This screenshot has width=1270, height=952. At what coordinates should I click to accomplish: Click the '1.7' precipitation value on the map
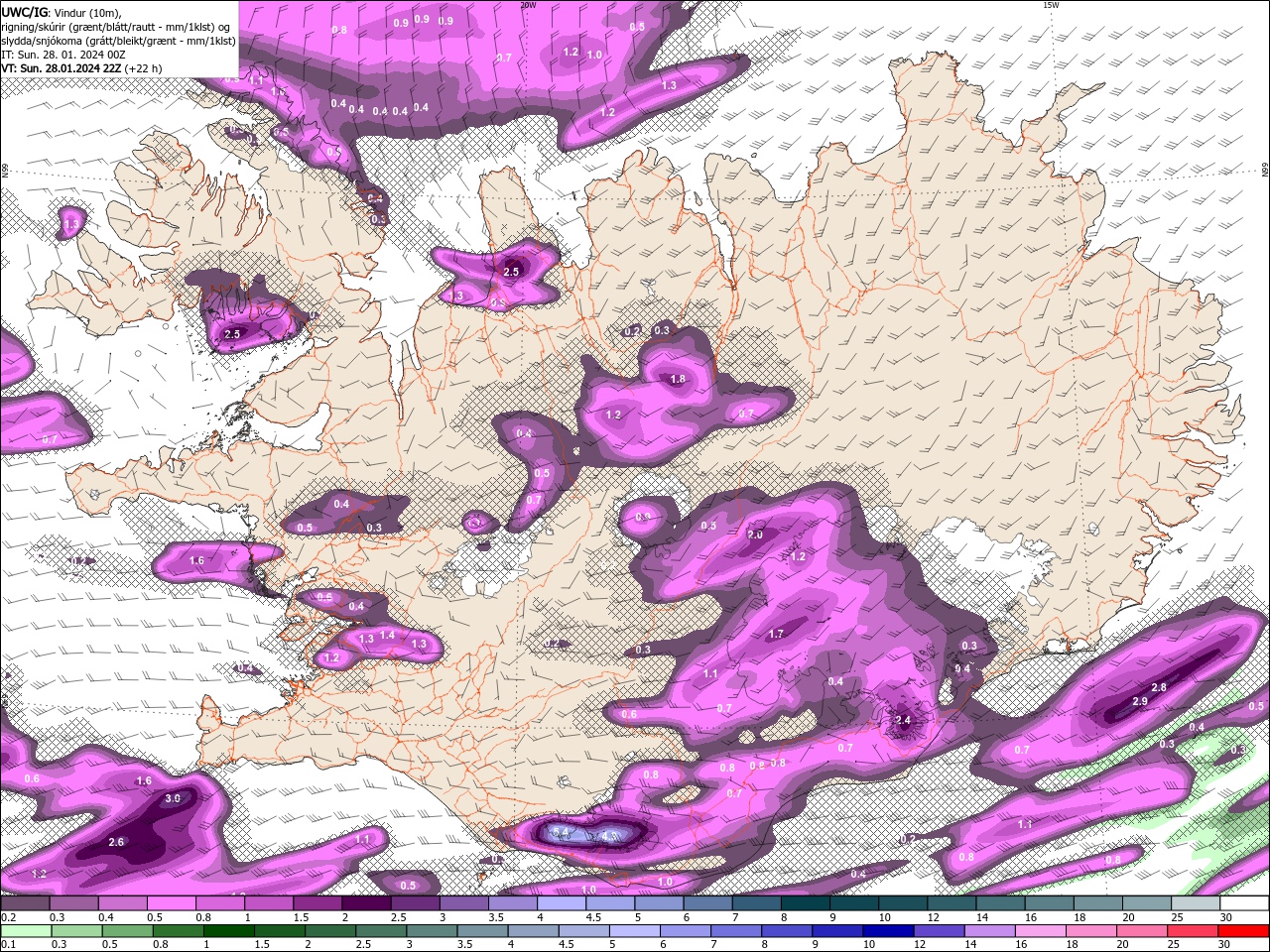(776, 634)
